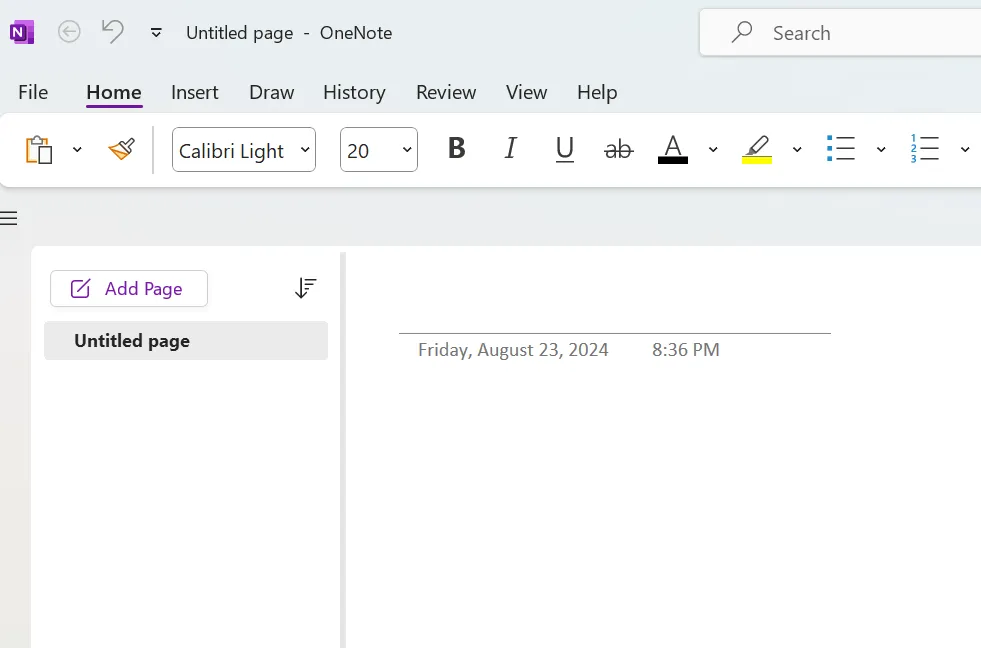Click the 8:36 PM timestamp
The image size is (981, 648).
pos(686,350)
